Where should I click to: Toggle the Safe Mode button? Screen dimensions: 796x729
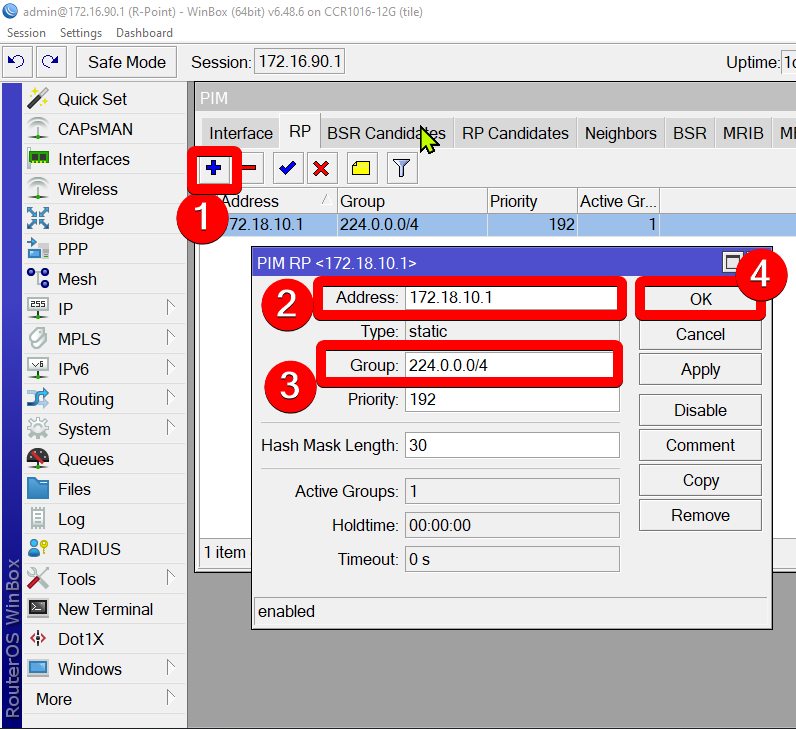click(x=126, y=62)
